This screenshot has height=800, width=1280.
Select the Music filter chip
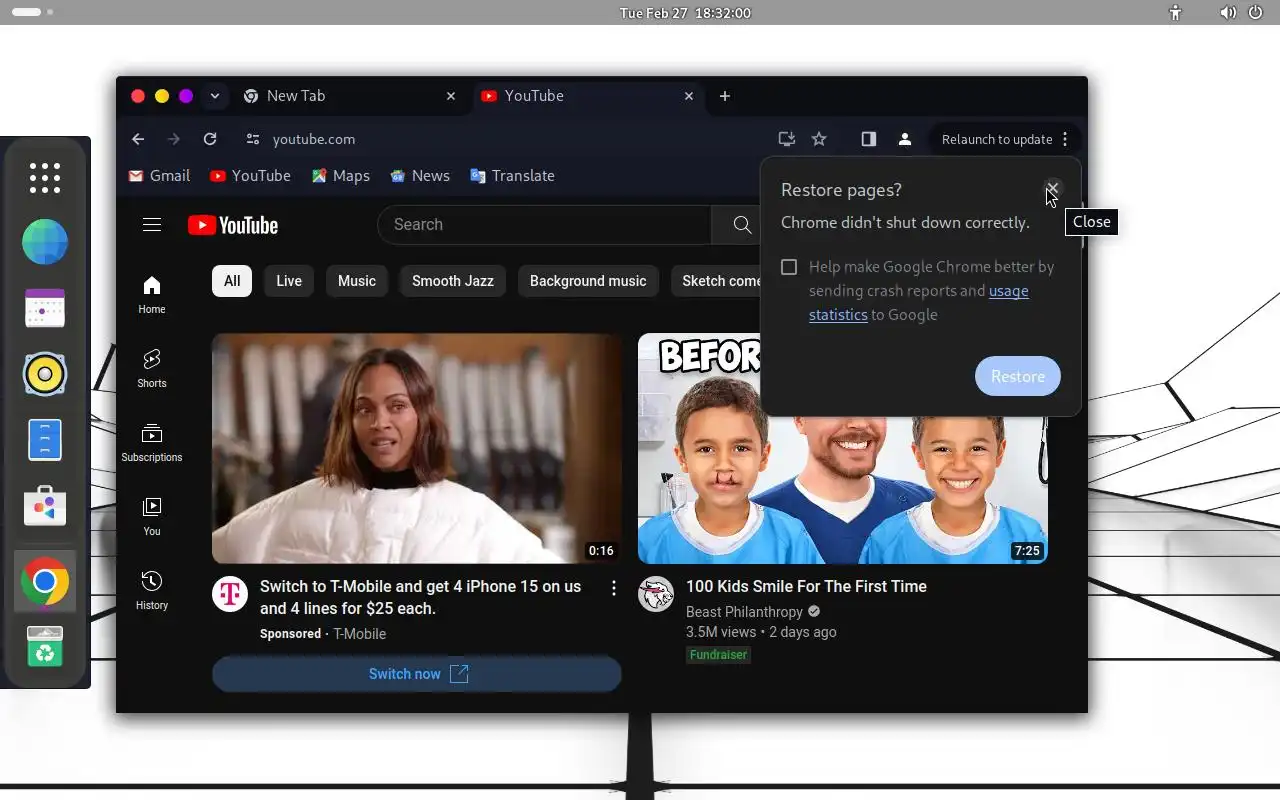pyautogui.click(x=357, y=281)
